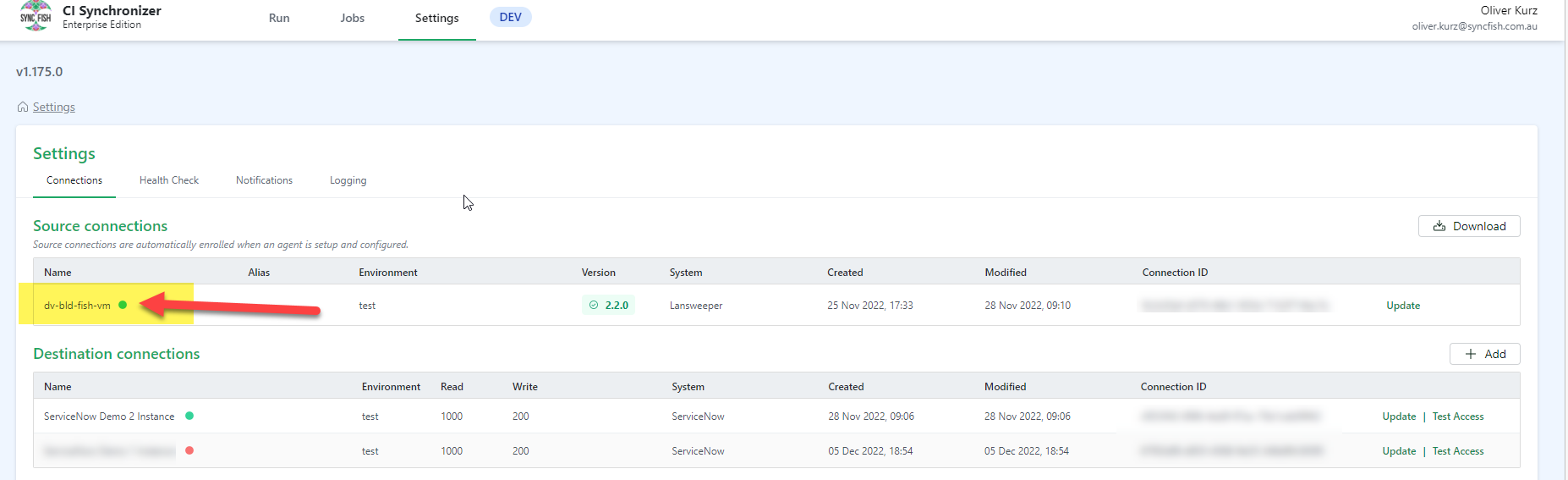Click Update for 05 Dec 2022 connection
1568x480 pixels.
coord(1399,451)
